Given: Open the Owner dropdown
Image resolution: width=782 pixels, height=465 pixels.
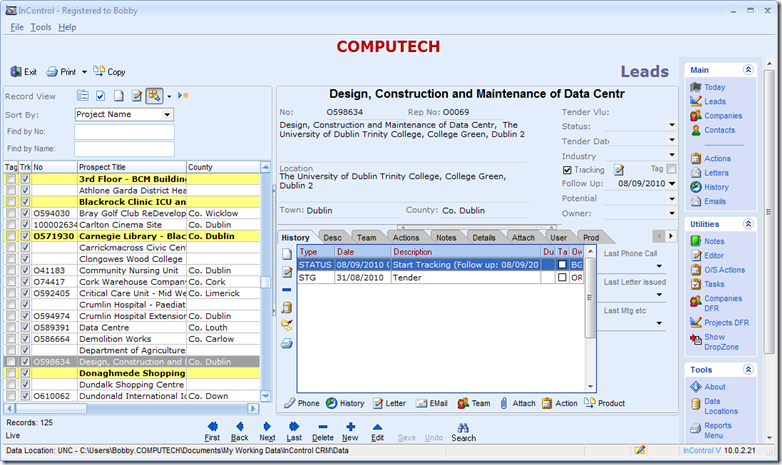Looking at the screenshot, I should (x=672, y=214).
